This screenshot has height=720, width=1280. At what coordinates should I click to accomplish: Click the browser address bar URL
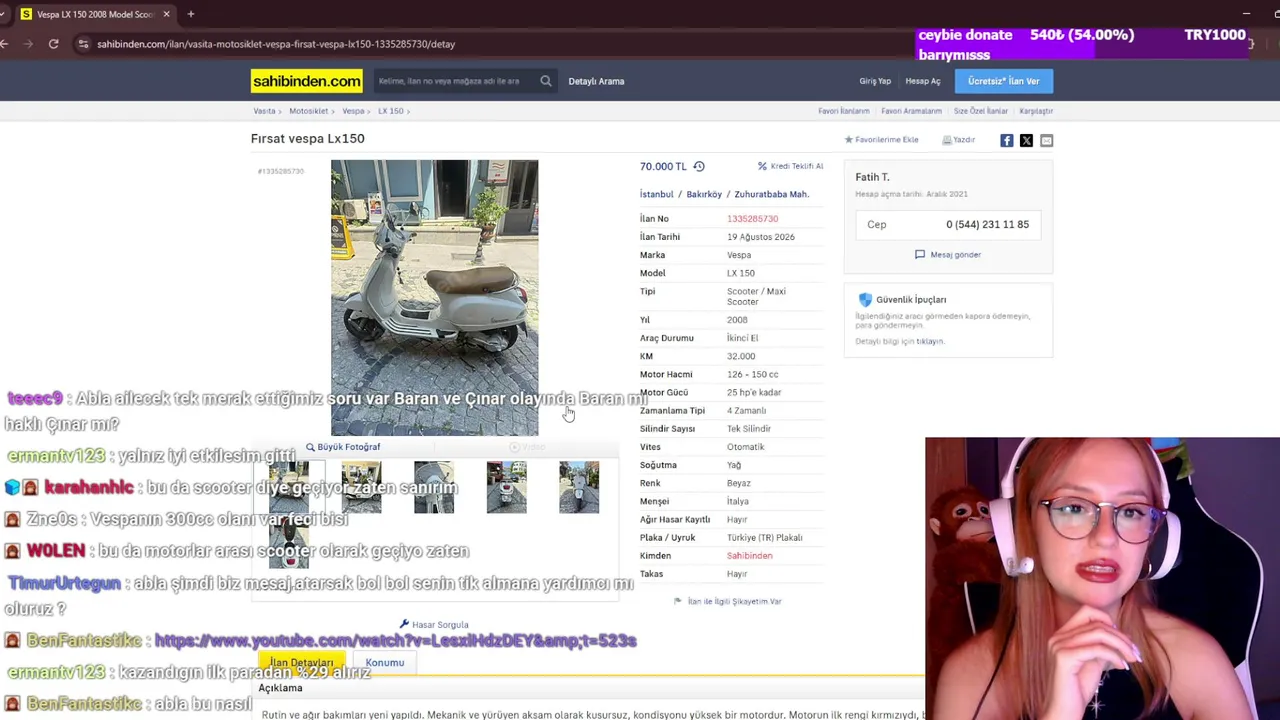(276, 44)
